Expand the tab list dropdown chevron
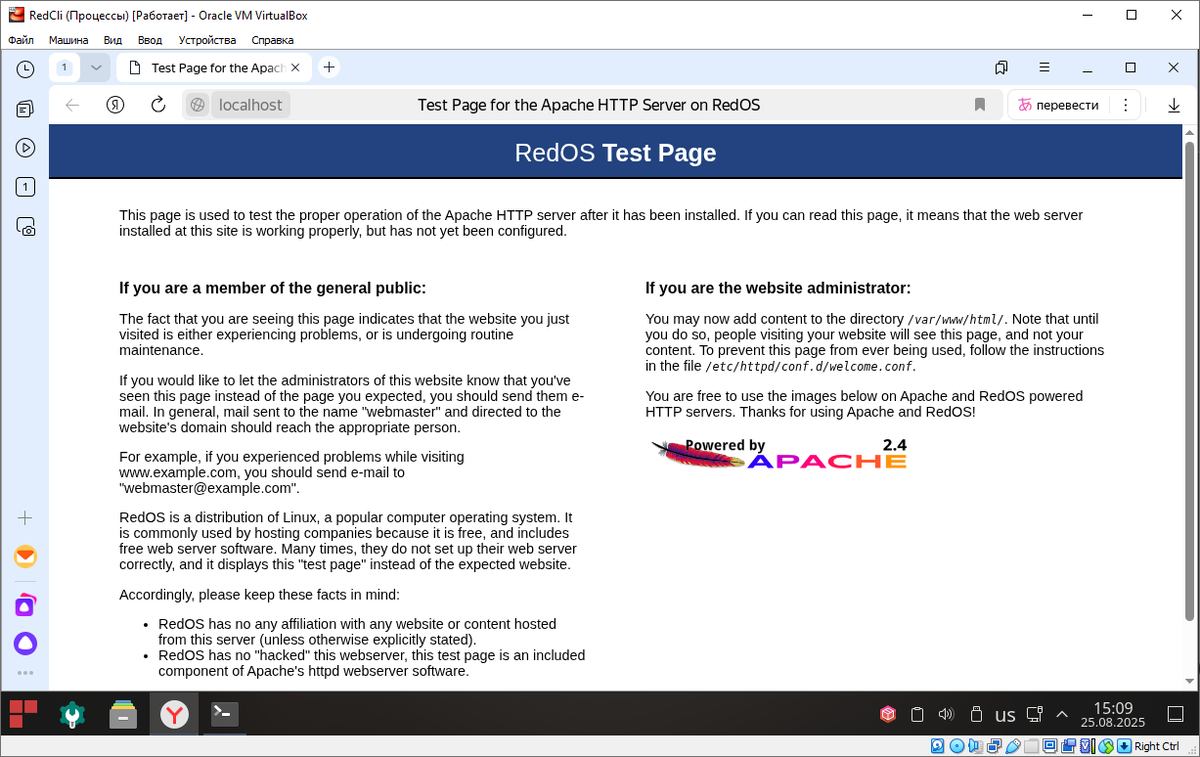 tap(96, 68)
